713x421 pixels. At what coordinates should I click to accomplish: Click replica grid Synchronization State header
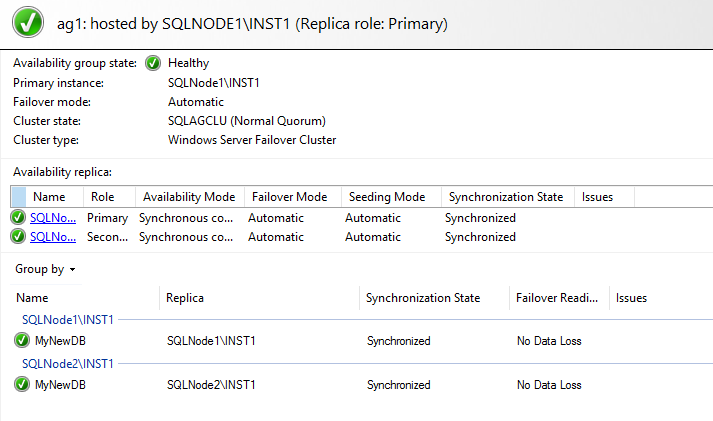[x=506, y=197]
